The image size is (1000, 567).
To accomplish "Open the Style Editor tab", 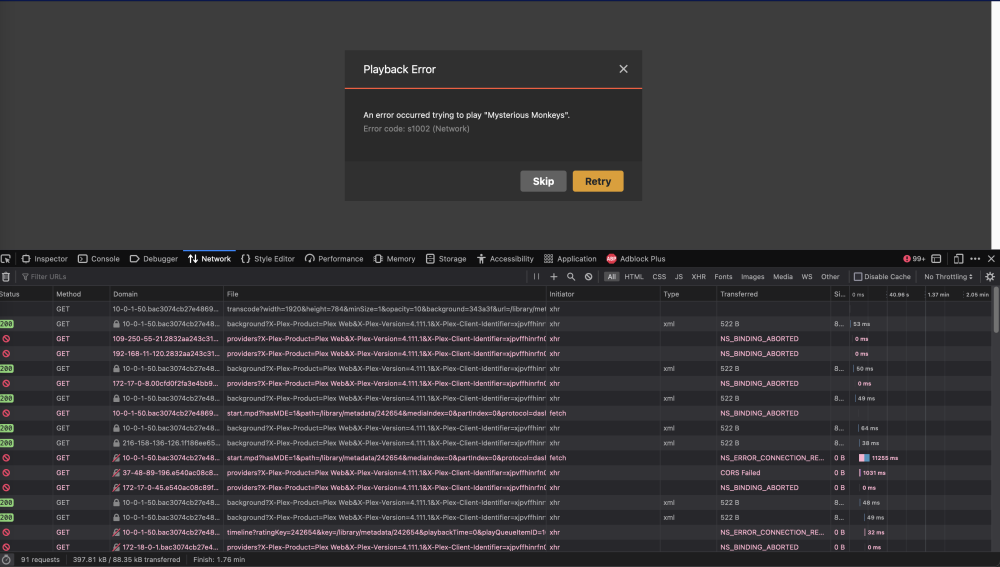I will pyautogui.click(x=268, y=259).
